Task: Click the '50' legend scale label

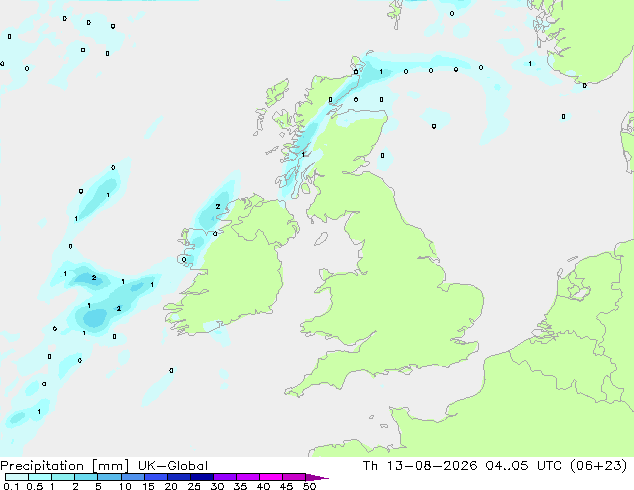Action: click(x=309, y=486)
